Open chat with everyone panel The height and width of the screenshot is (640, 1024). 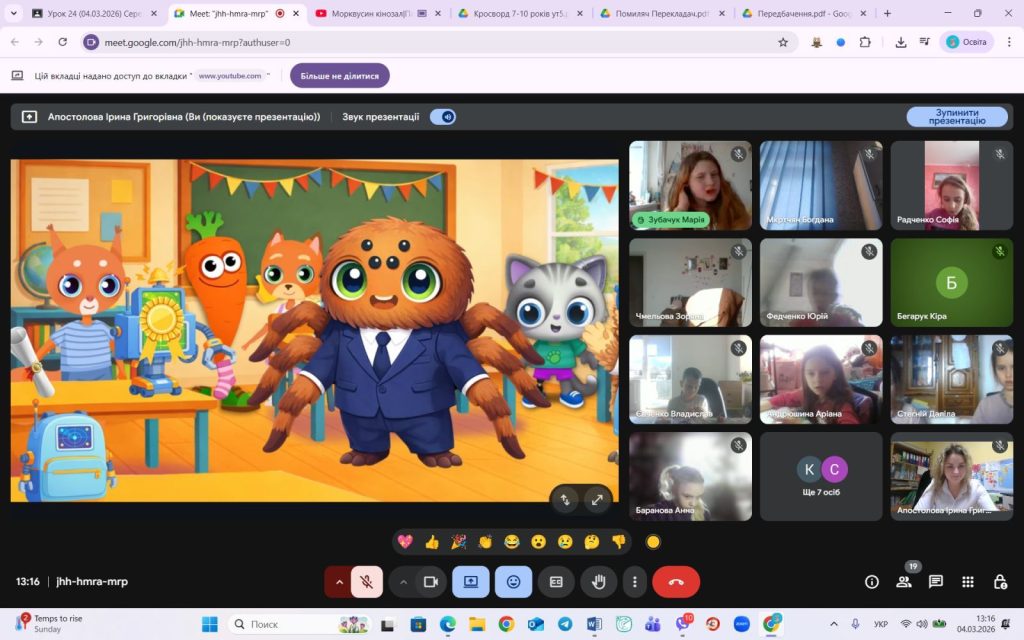pos(936,582)
